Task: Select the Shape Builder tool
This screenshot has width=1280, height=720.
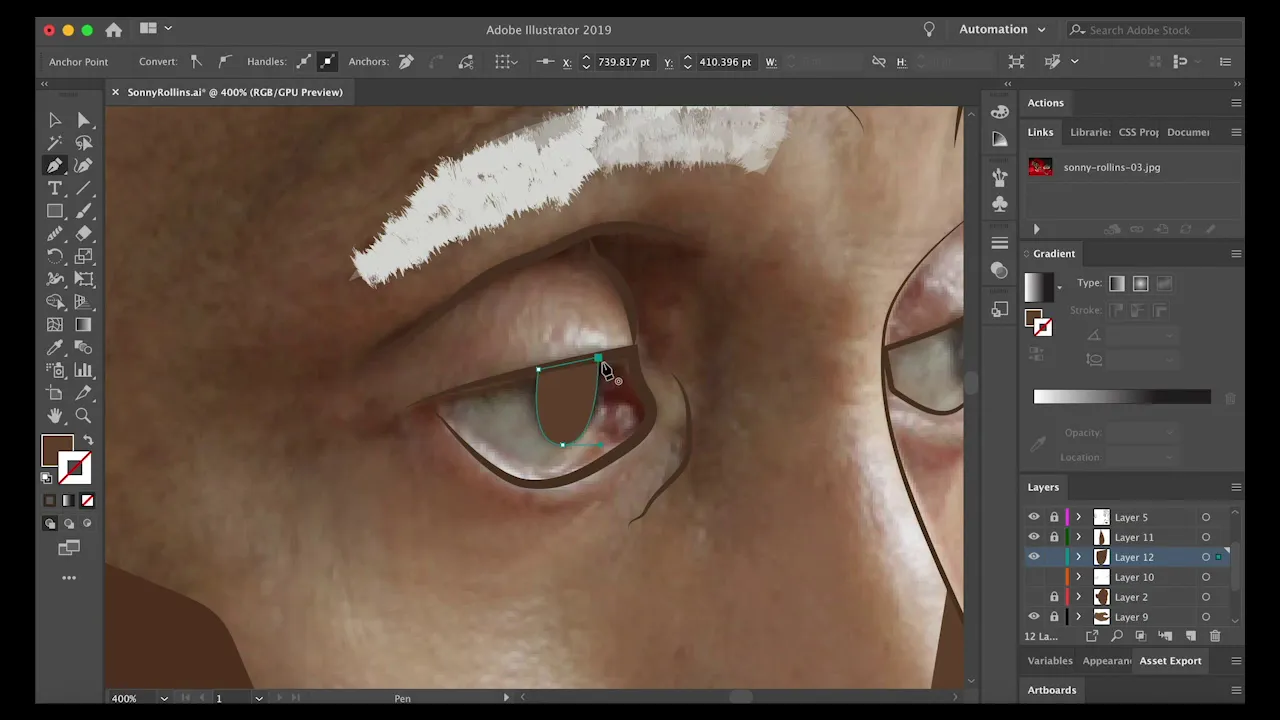Action: point(55,302)
